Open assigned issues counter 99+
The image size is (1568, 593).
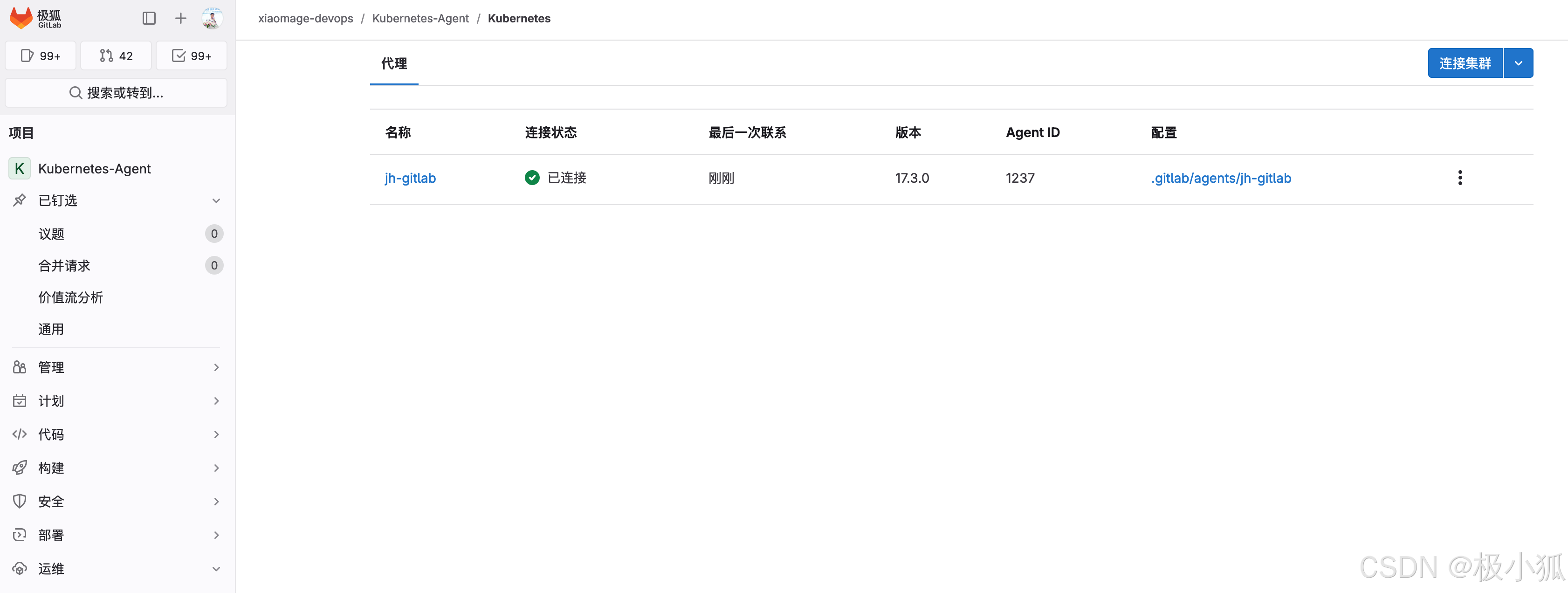pos(41,56)
